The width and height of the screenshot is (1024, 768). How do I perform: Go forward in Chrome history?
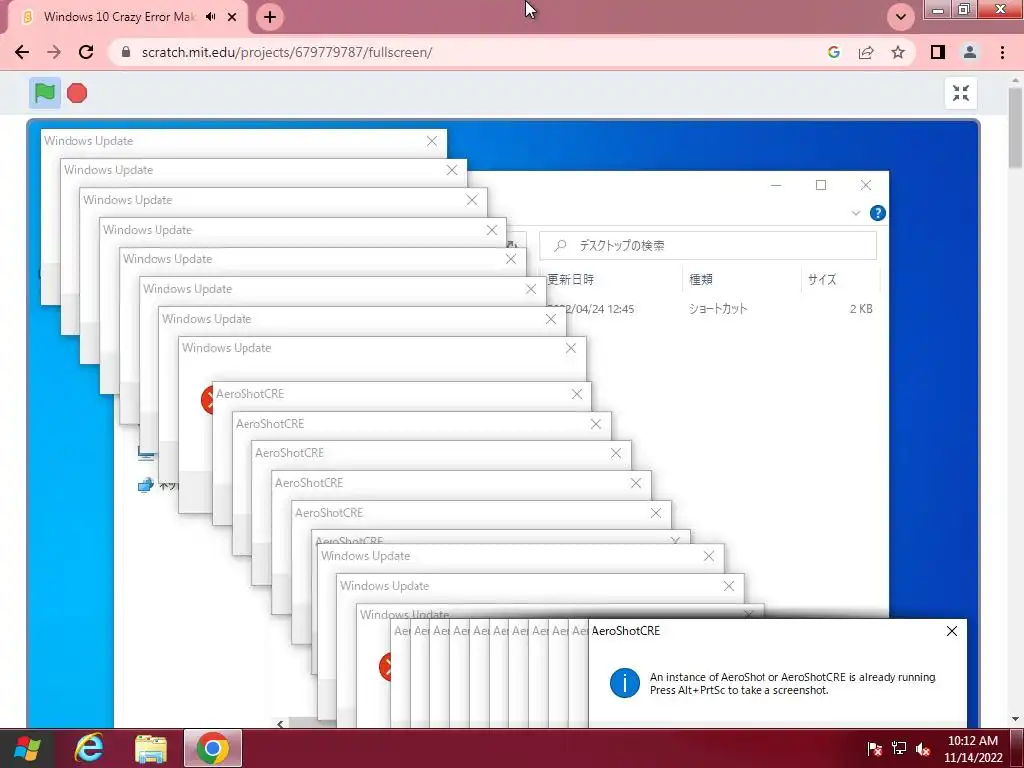[x=54, y=52]
